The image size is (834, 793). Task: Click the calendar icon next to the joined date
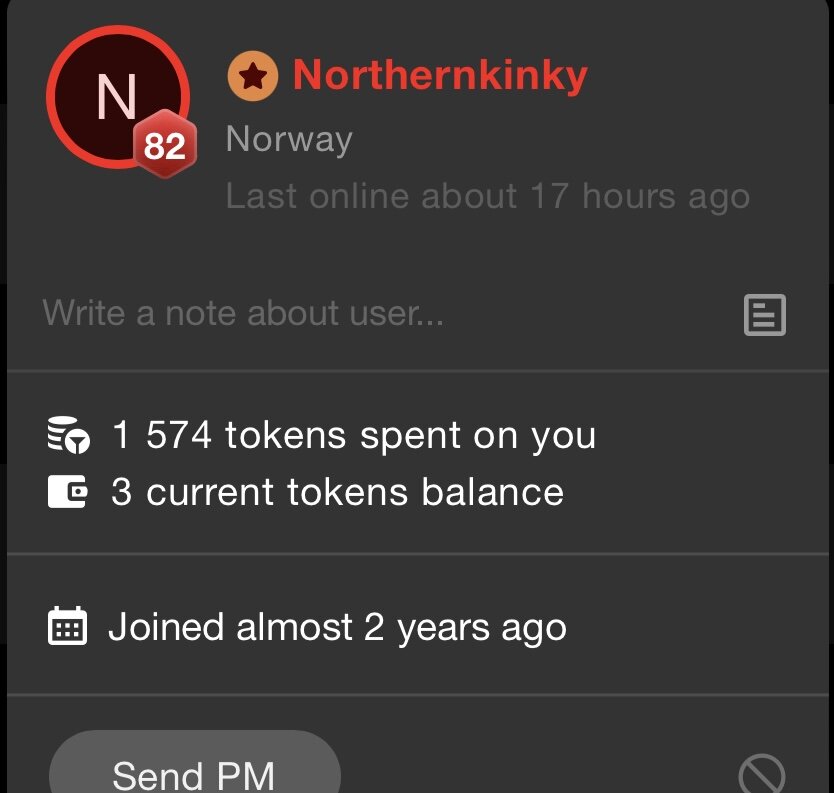[x=68, y=627]
